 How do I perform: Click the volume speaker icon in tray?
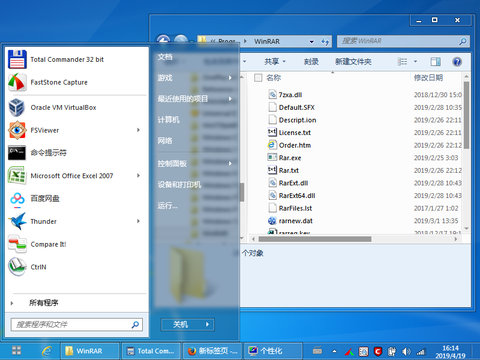[x=406, y=351]
